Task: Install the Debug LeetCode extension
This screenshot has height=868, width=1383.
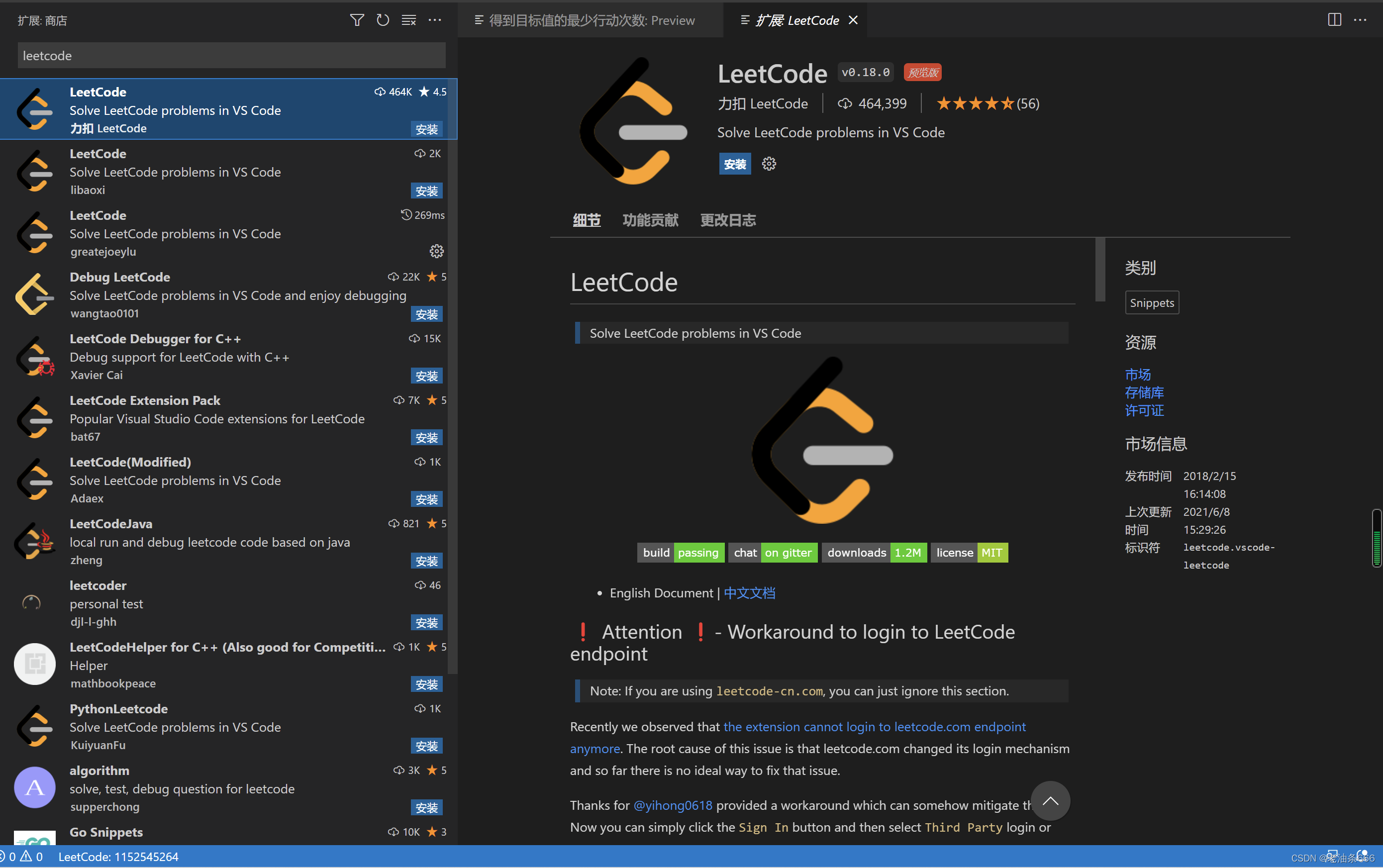Action: pos(426,314)
